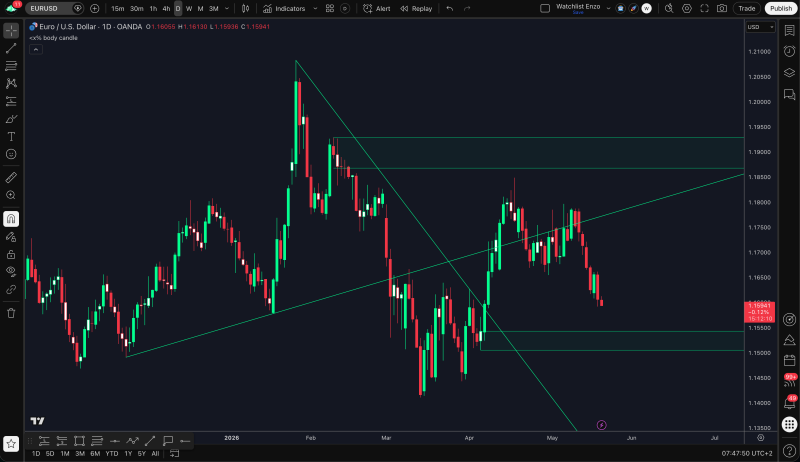
Task: Open the alerts clock panel icon
Action: coord(789,51)
